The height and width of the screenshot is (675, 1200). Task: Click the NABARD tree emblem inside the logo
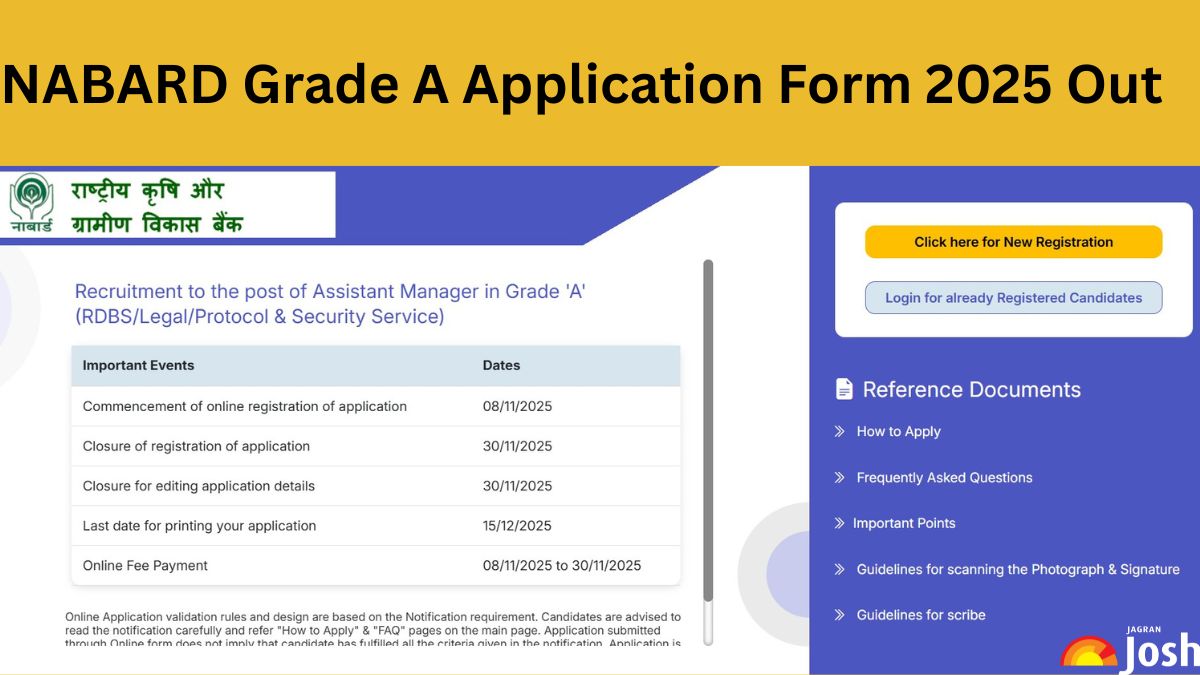[x=33, y=199]
